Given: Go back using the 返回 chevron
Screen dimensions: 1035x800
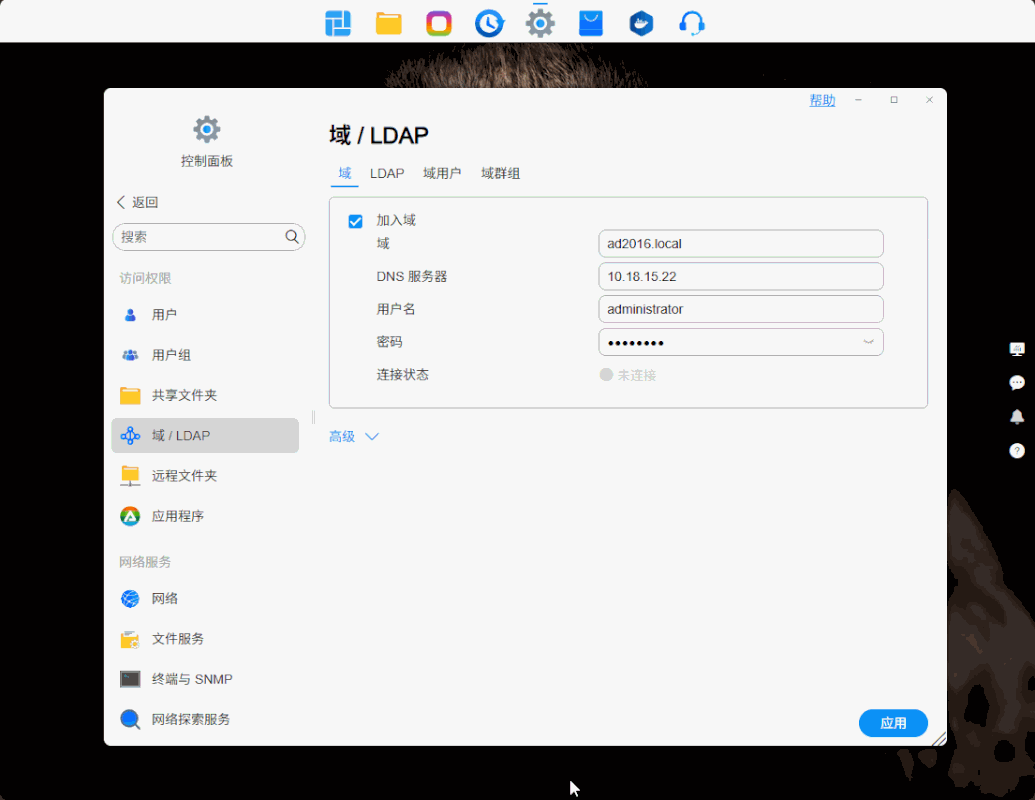Looking at the screenshot, I should click(121, 202).
